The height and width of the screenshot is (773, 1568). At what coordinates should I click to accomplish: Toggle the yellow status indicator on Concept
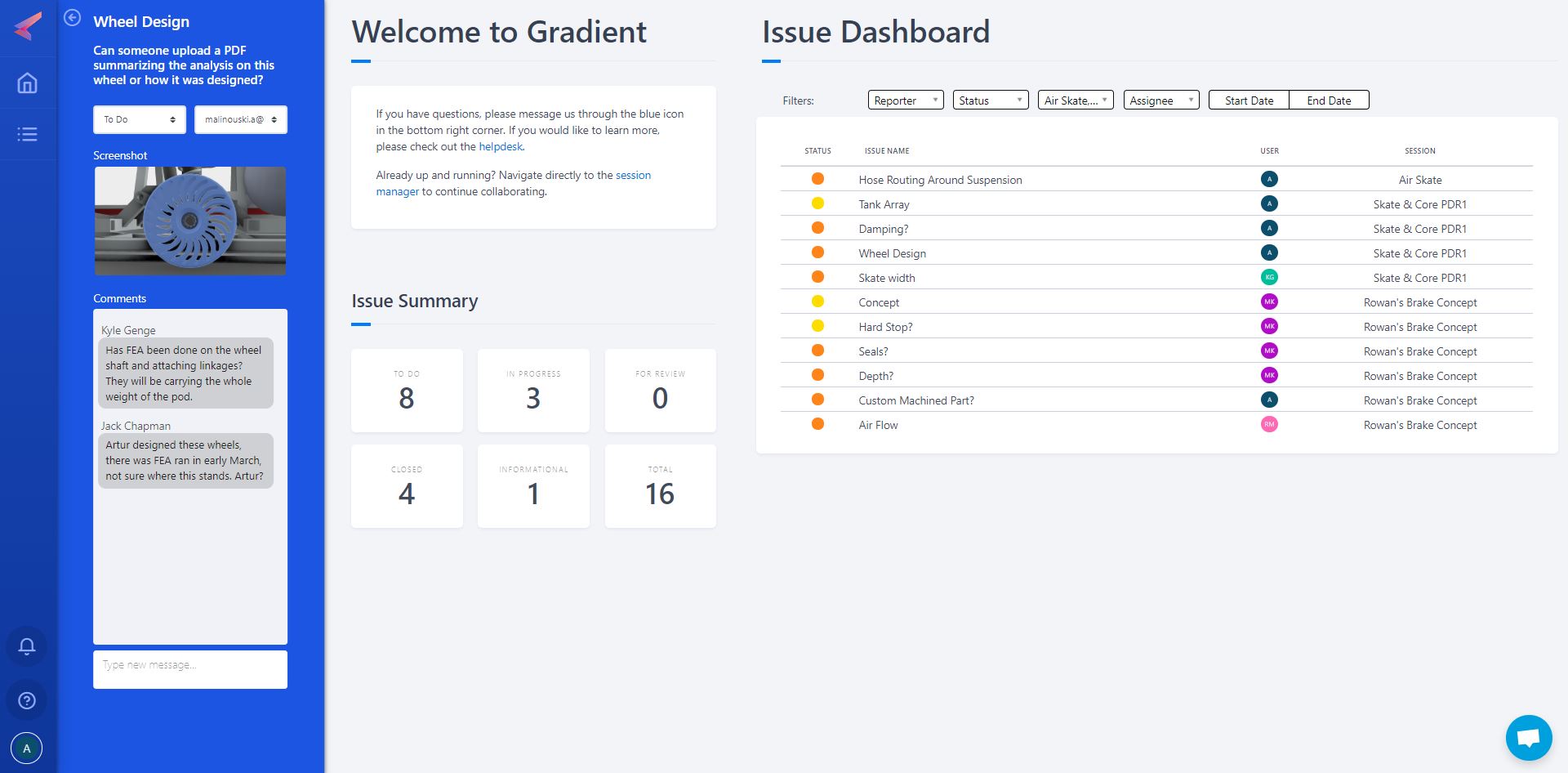pyautogui.click(x=817, y=301)
